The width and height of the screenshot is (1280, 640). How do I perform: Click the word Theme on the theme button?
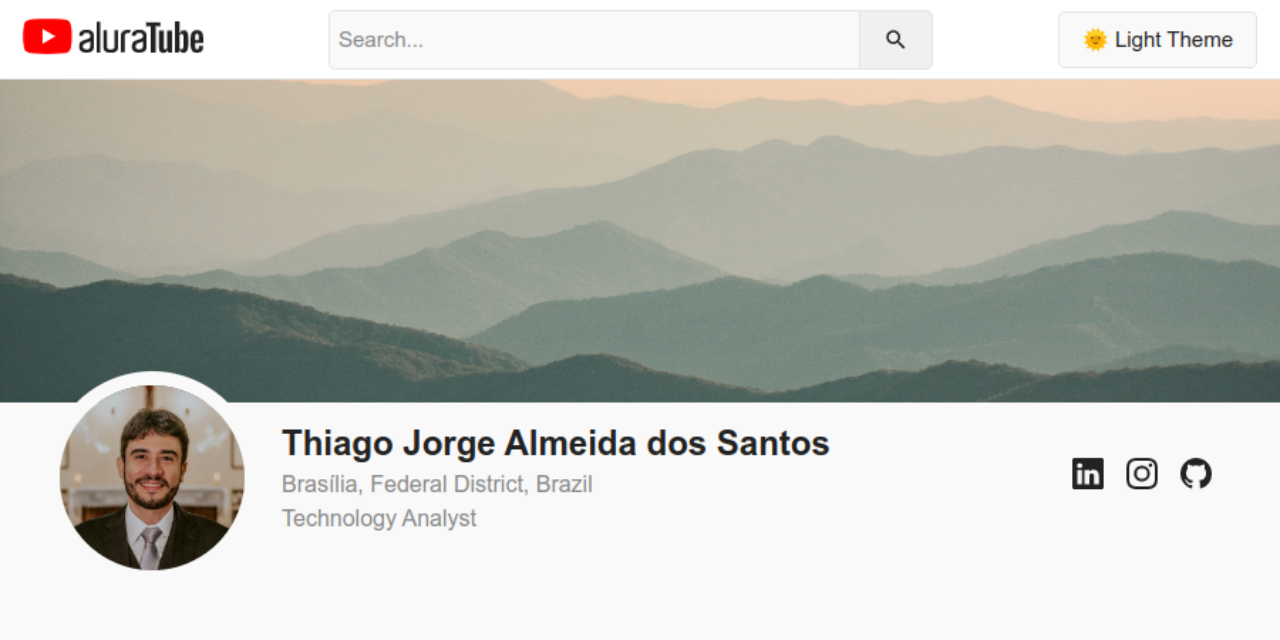click(x=1200, y=40)
